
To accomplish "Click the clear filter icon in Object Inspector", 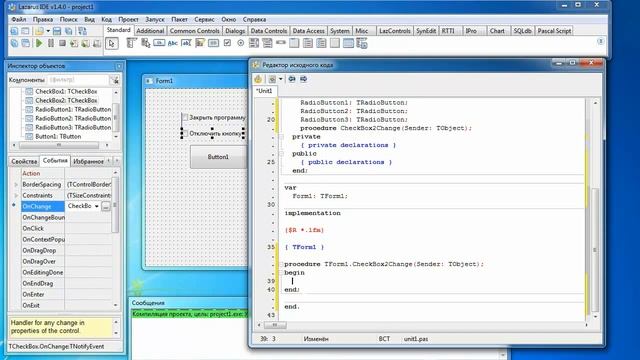I will pyautogui.click(x=115, y=80).
